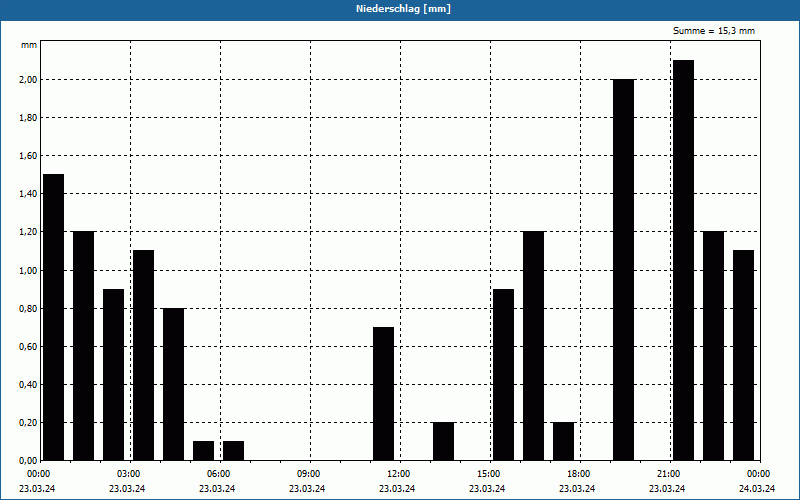Select the 0,70 mm bar before 12:00
Screen dimensions: 800x500
[383, 394]
